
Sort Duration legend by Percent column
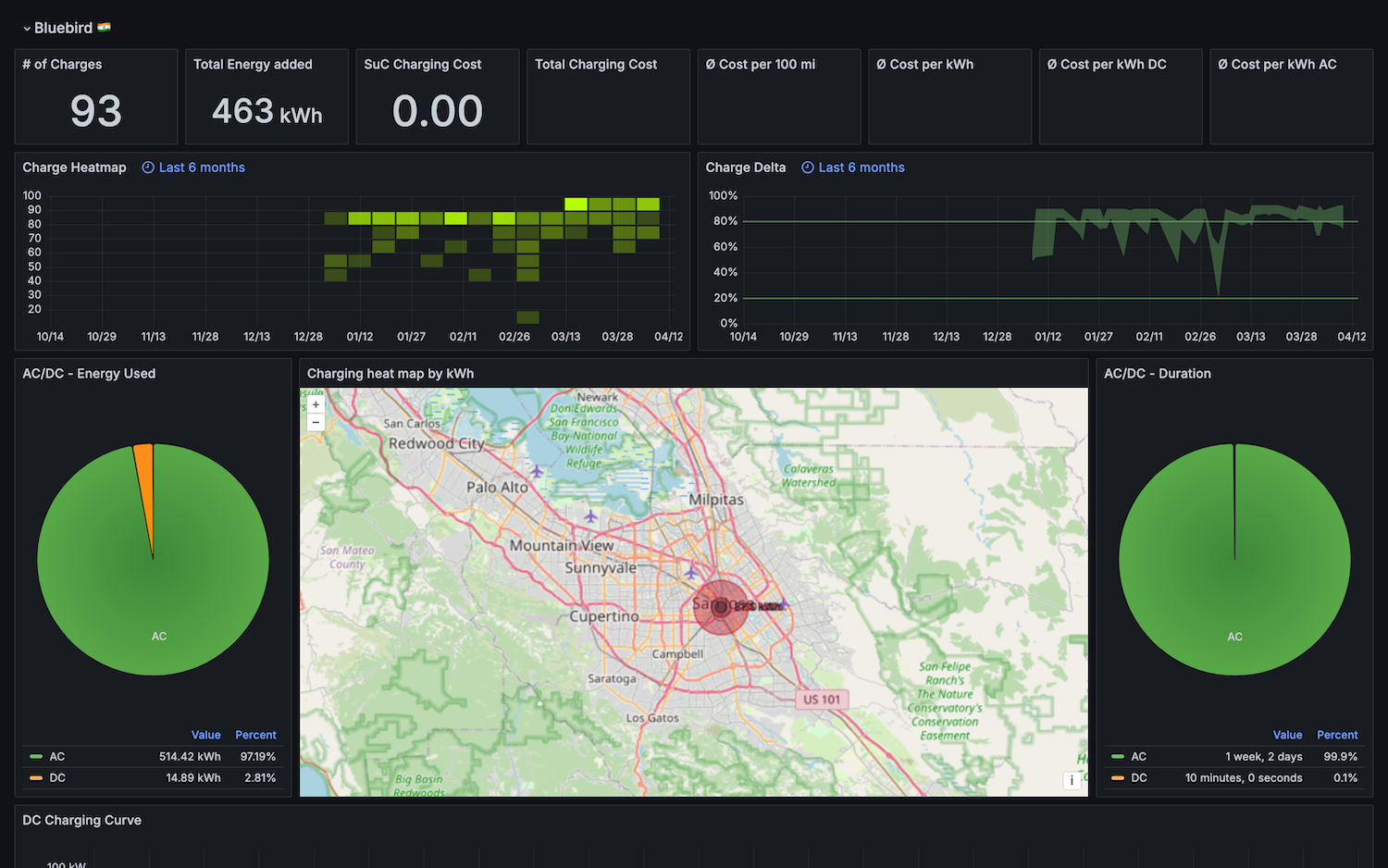tap(1336, 735)
